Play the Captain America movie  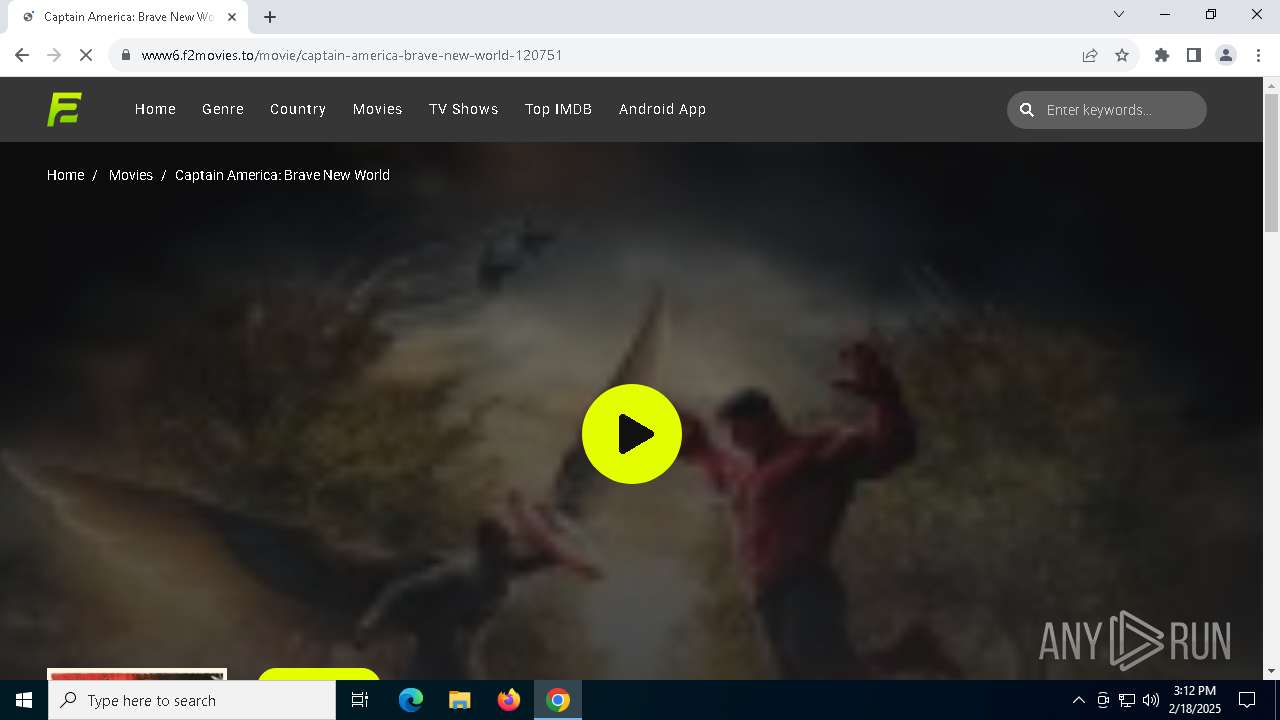click(x=632, y=434)
